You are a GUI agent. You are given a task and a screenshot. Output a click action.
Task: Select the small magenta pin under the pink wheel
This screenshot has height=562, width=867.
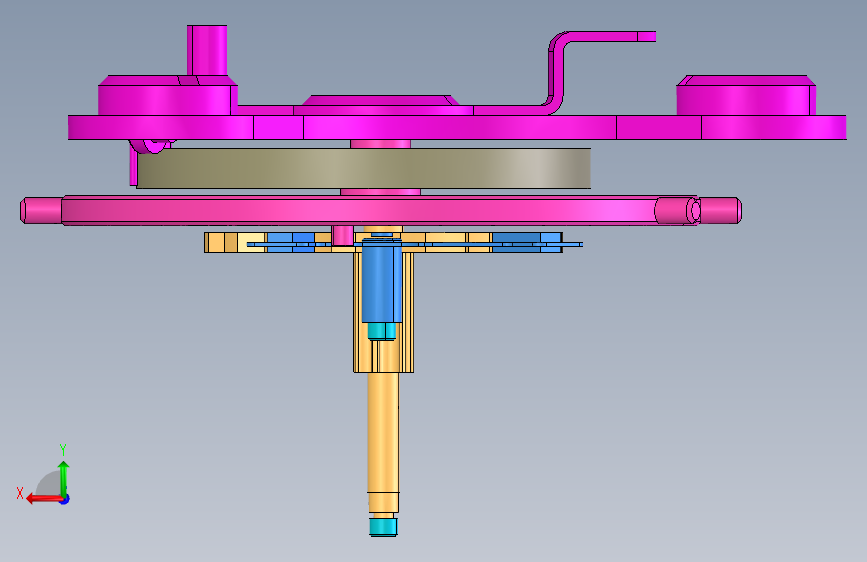point(342,235)
